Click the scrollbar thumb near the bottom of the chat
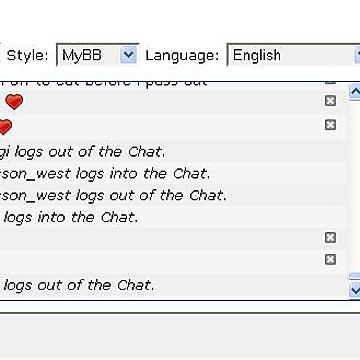 tap(354, 276)
